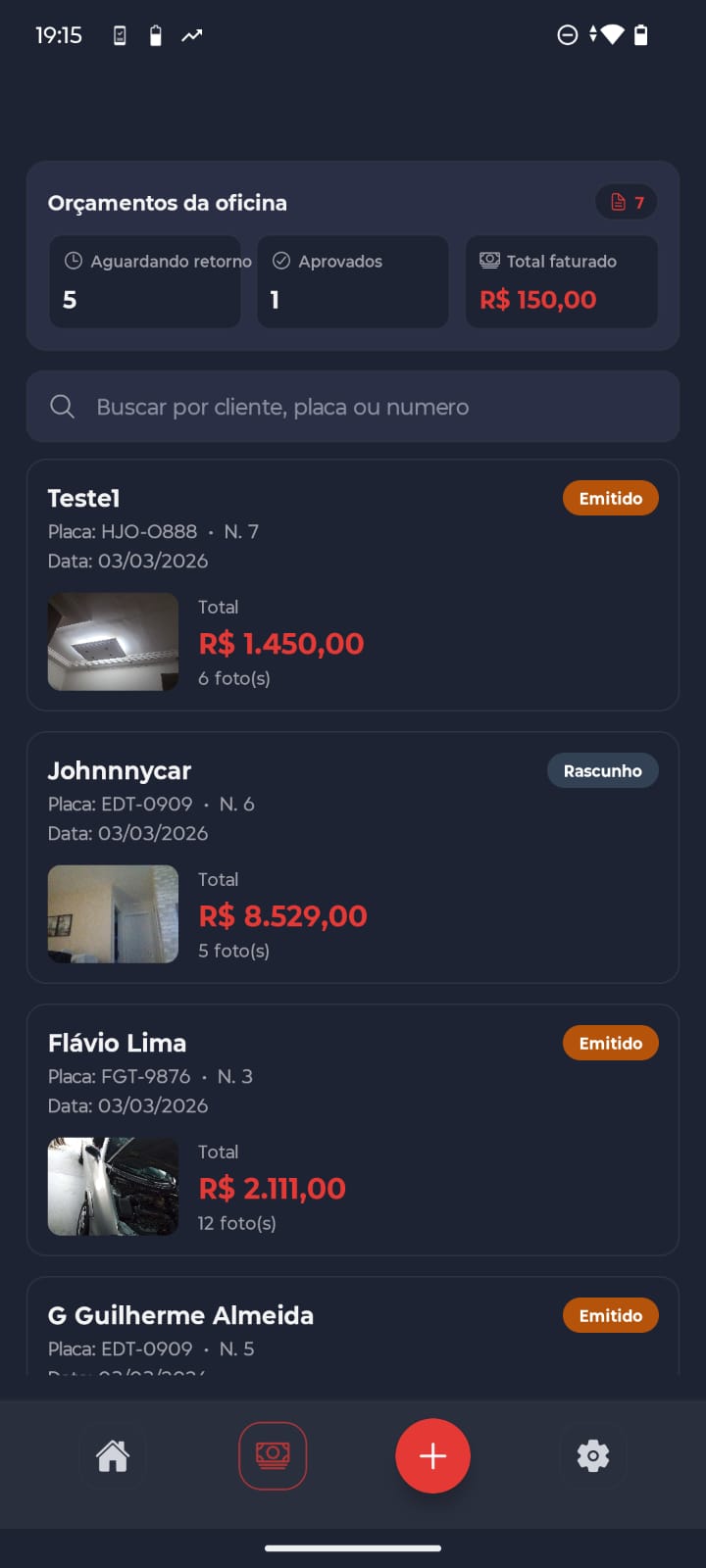Open the settings gear icon
Viewport: 706px width, 1568px height.
(592, 1456)
